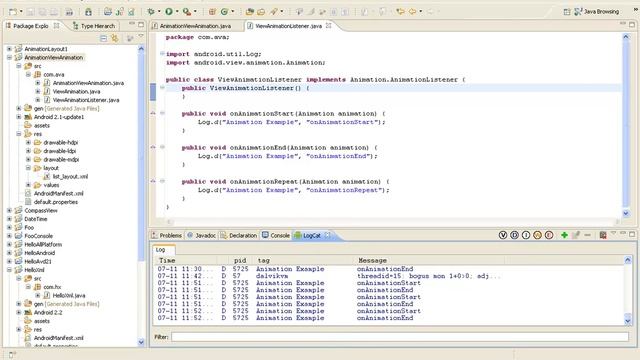Open the Declaration tab
The height and width of the screenshot is (360, 640).
(239, 236)
